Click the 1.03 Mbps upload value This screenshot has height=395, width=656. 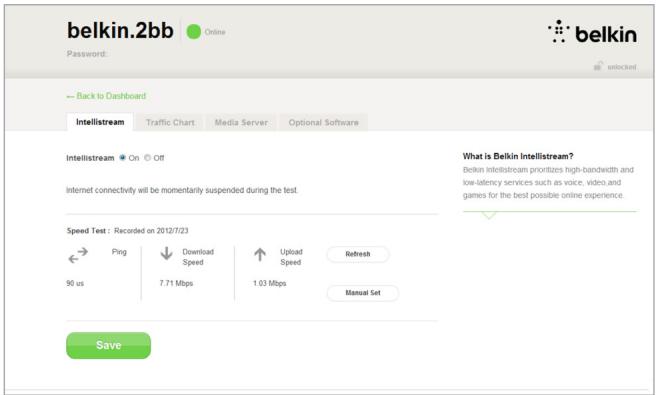click(x=269, y=283)
